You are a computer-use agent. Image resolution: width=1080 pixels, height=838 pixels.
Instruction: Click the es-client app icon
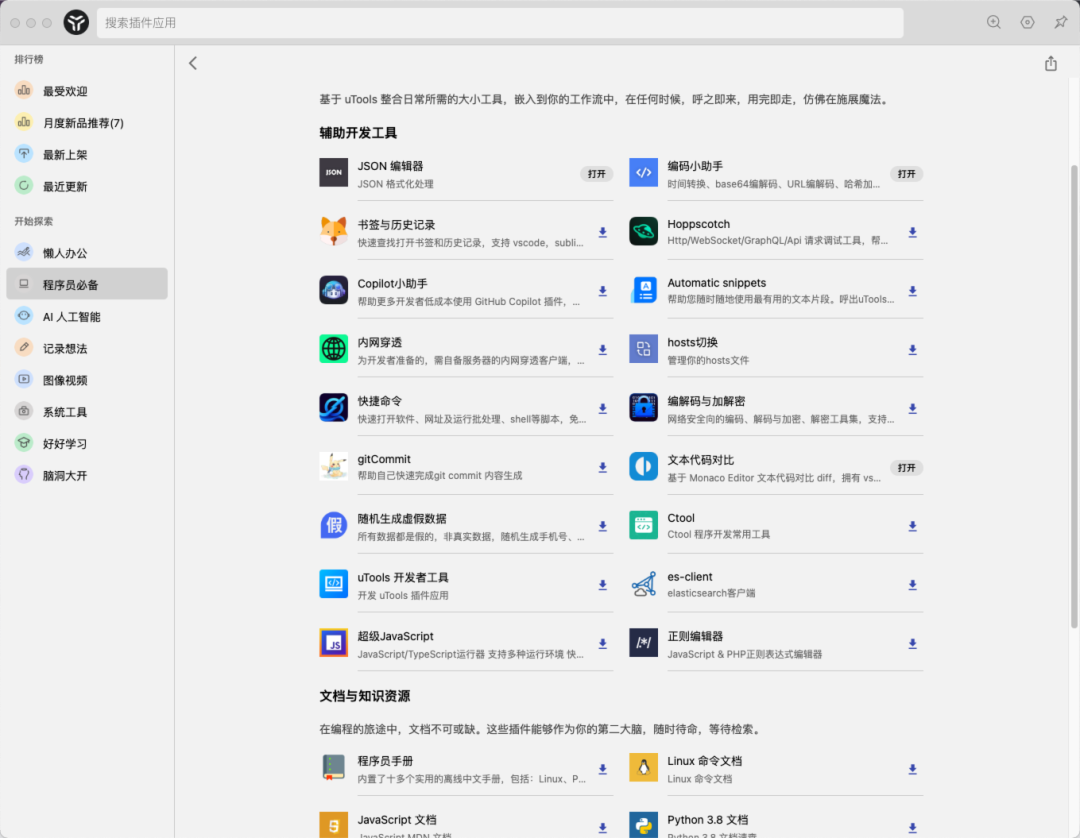(x=643, y=584)
